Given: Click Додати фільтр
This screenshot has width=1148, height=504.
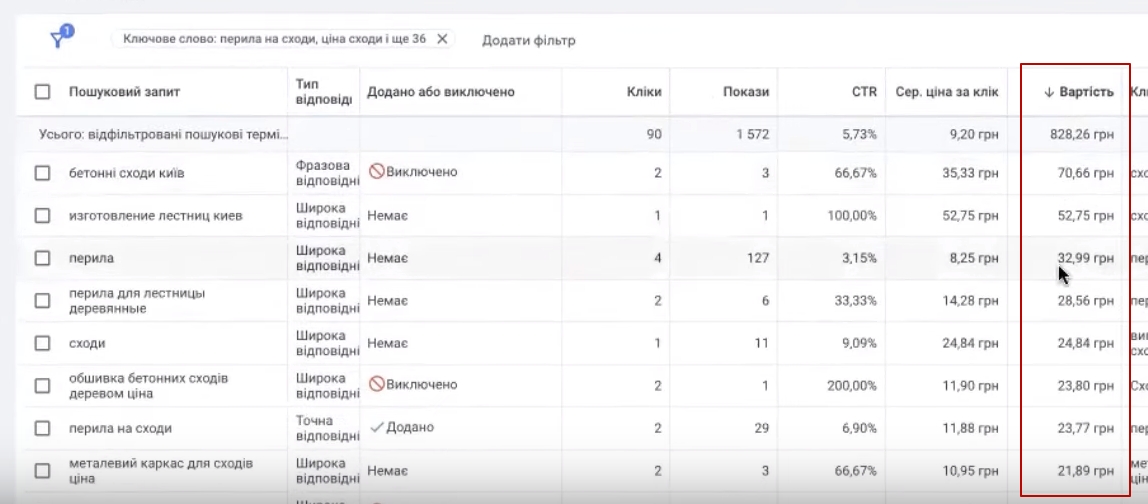Looking at the screenshot, I should click(x=528, y=41).
